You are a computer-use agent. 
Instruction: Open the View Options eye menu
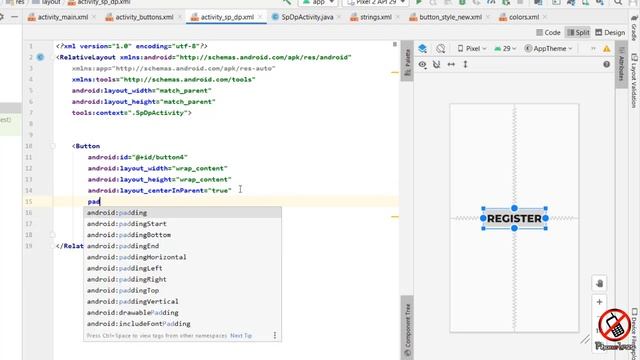422,64
